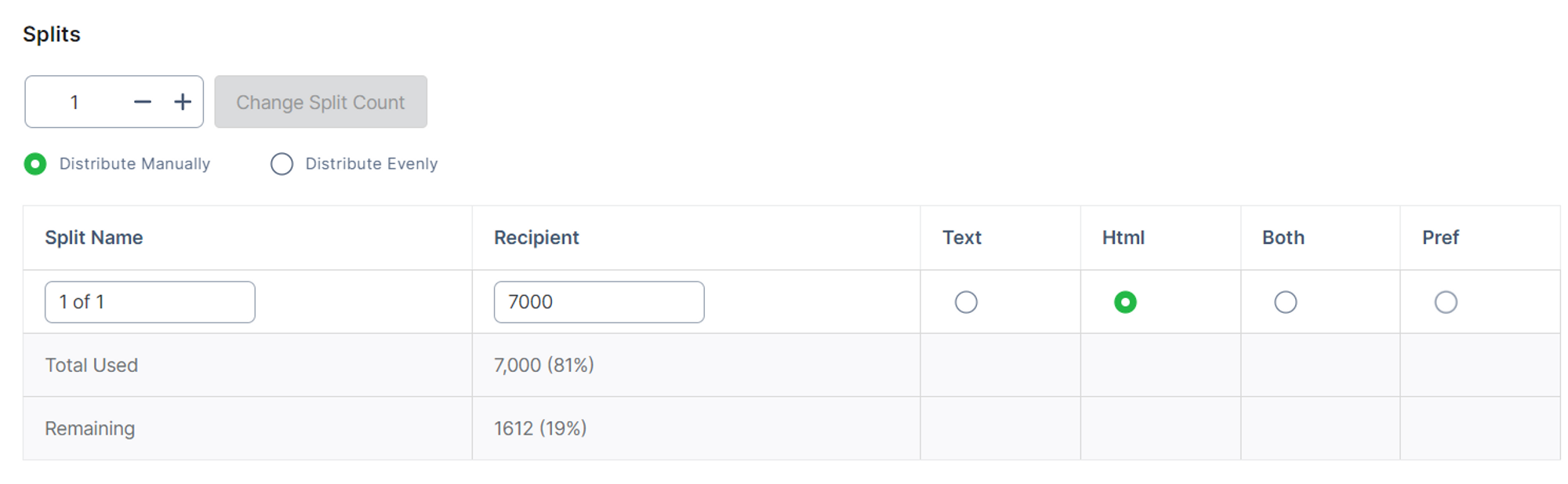Enable the Distribute Evenly option

point(281,164)
